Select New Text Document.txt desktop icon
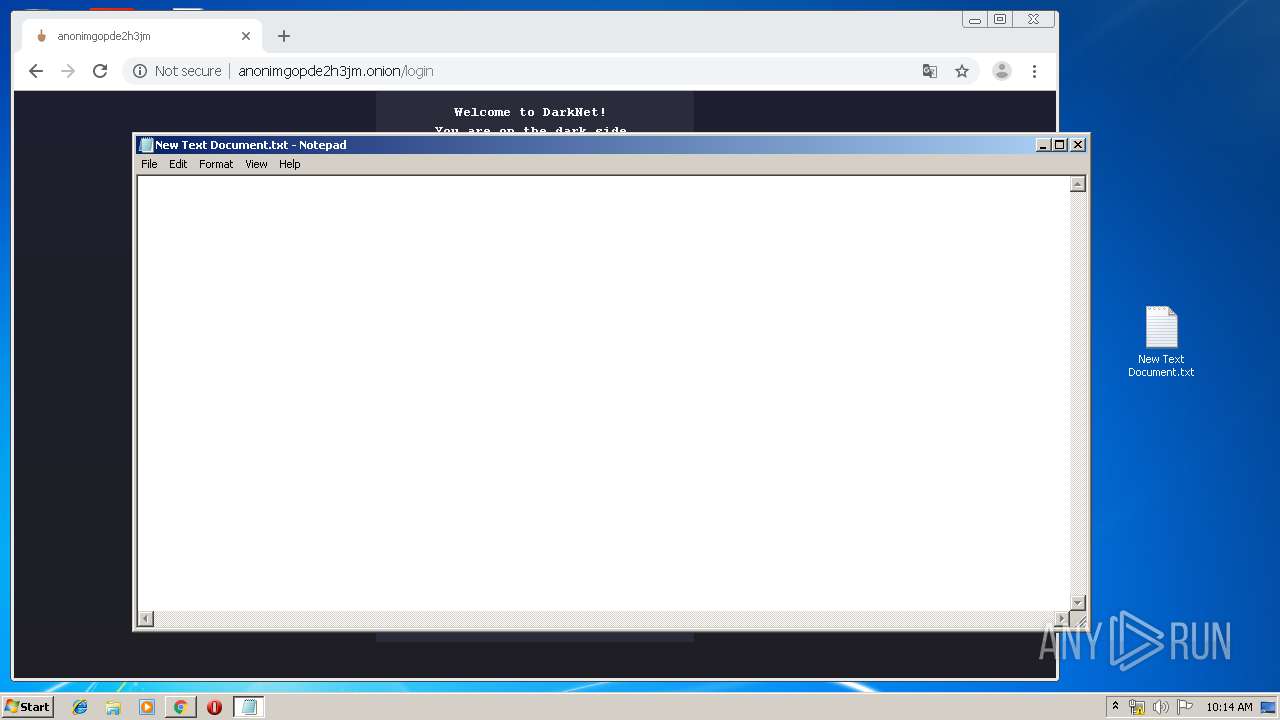This screenshot has width=1280, height=720. [x=1161, y=342]
